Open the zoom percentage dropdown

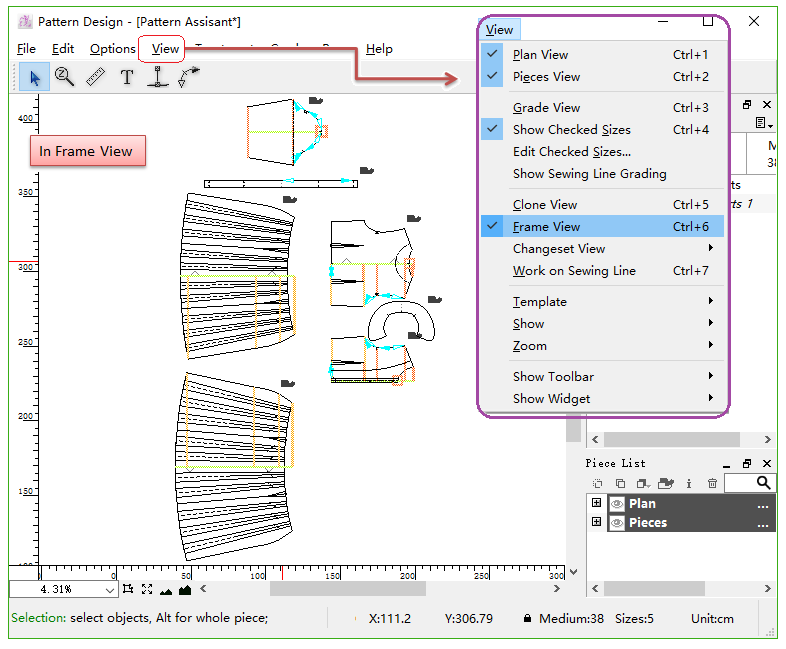pos(109,590)
